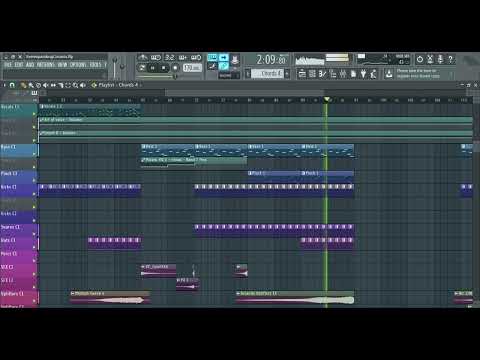Select the delete tool in playlist toolbar
Image resolution: width=480 pixels, height=360 pixels.
(x=38, y=85)
